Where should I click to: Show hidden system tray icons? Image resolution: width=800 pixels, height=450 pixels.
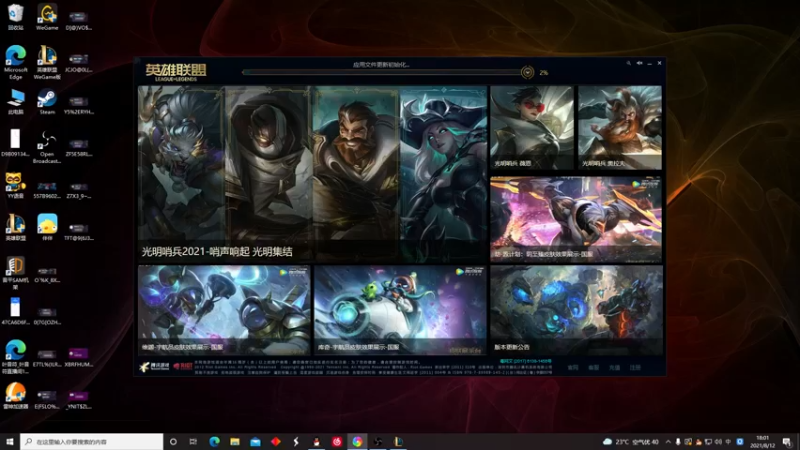(x=668, y=442)
